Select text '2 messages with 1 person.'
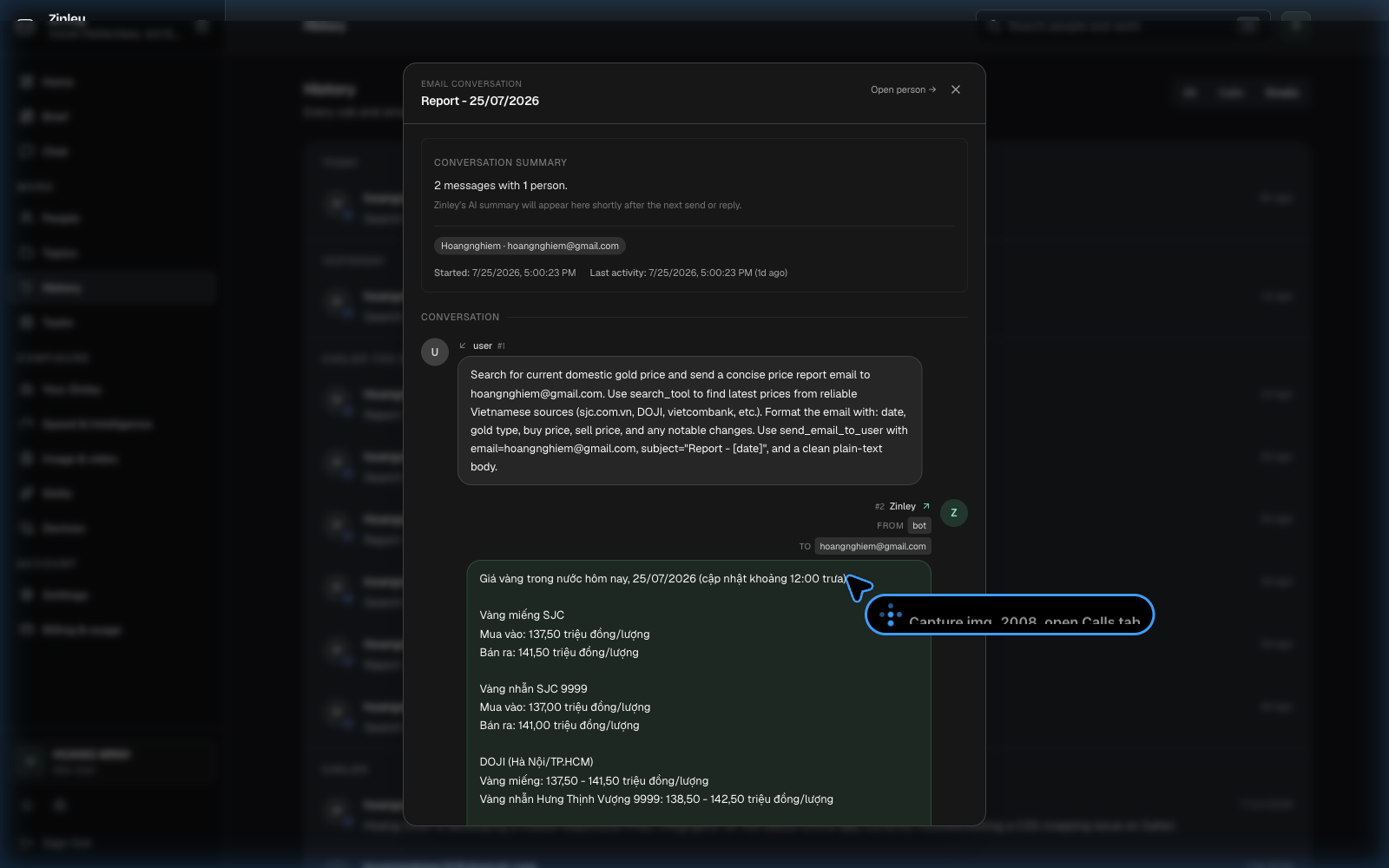 pyautogui.click(x=501, y=186)
